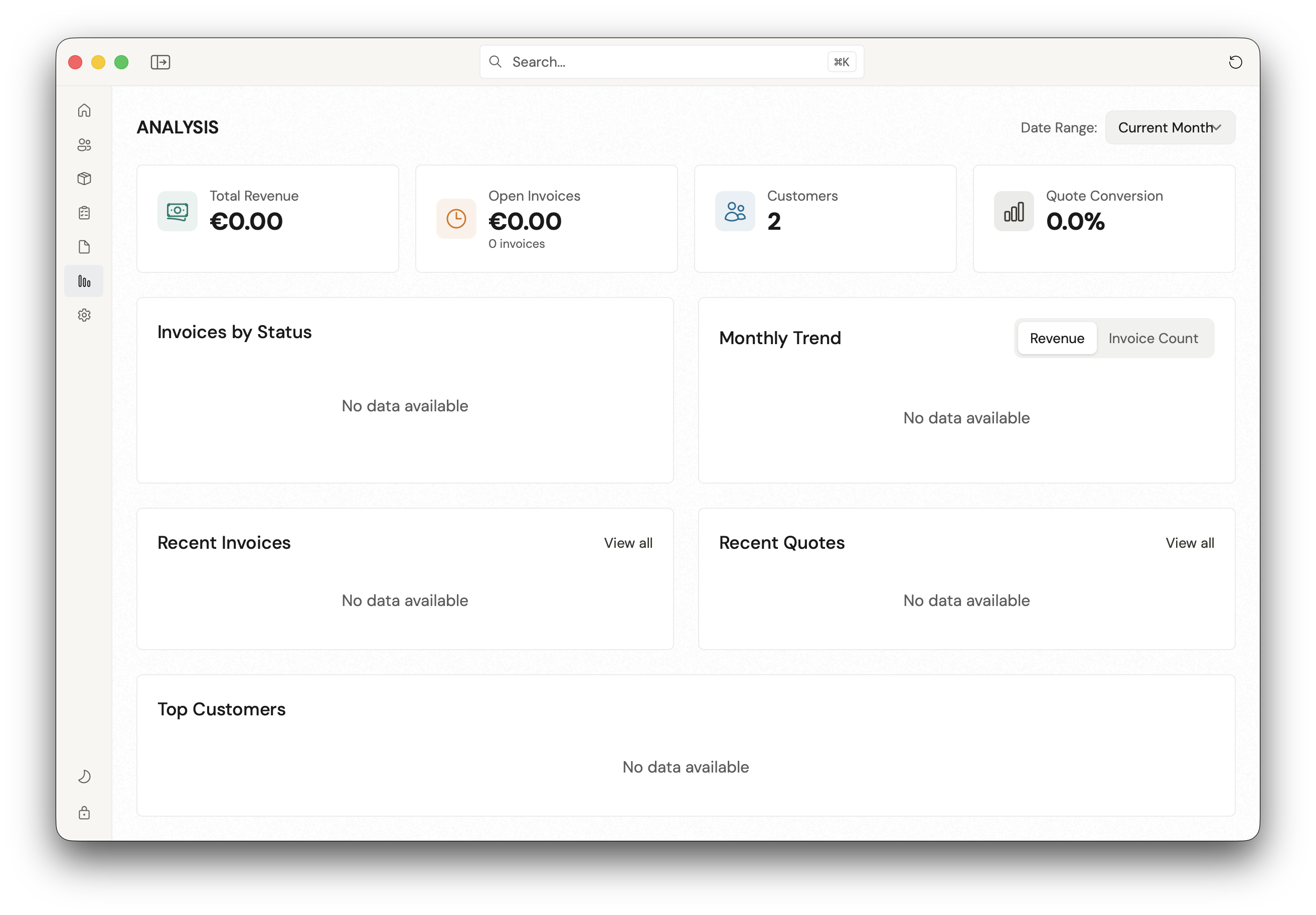The image size is (1316, 915).
Task: Open Settings via the gear icon
Action: tap(84, 315)
